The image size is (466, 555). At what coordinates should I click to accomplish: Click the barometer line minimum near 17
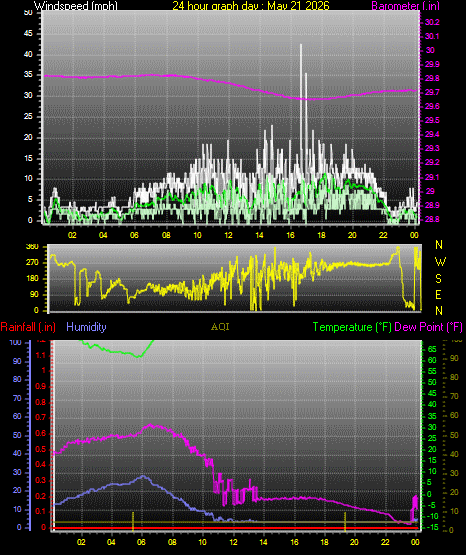pyautogui.click(x=309, y=99)
